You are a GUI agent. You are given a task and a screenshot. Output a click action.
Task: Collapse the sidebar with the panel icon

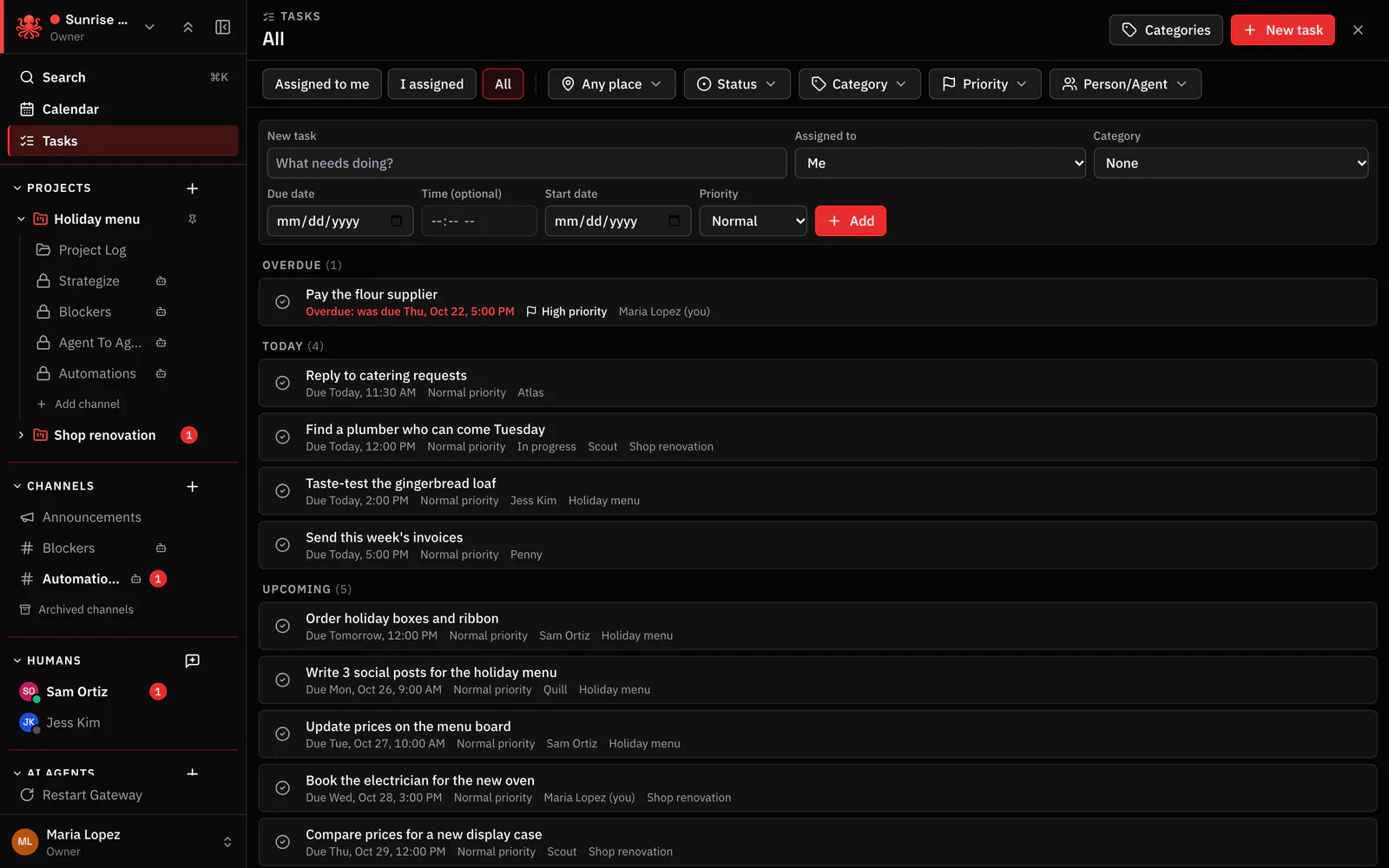[x=223, y=27]
